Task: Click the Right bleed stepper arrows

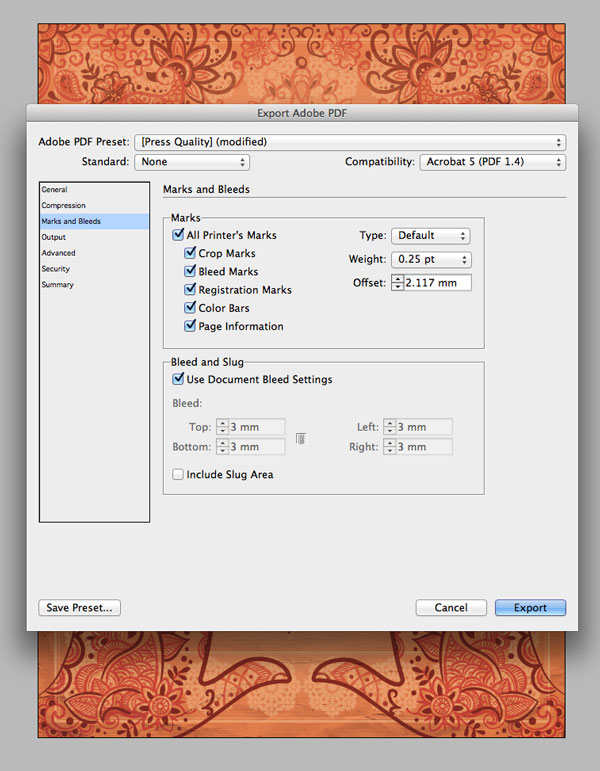Action: [x=390, y=446]
